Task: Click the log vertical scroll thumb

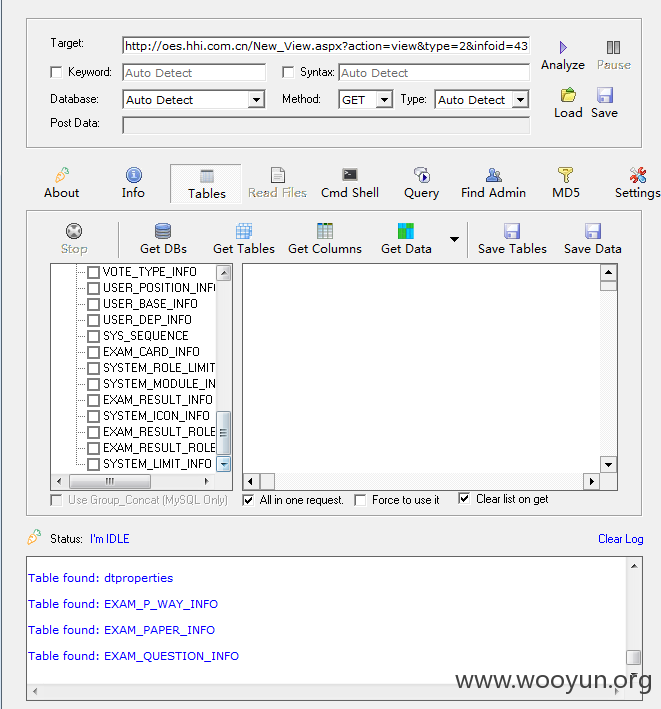Action: pos(634,657)
